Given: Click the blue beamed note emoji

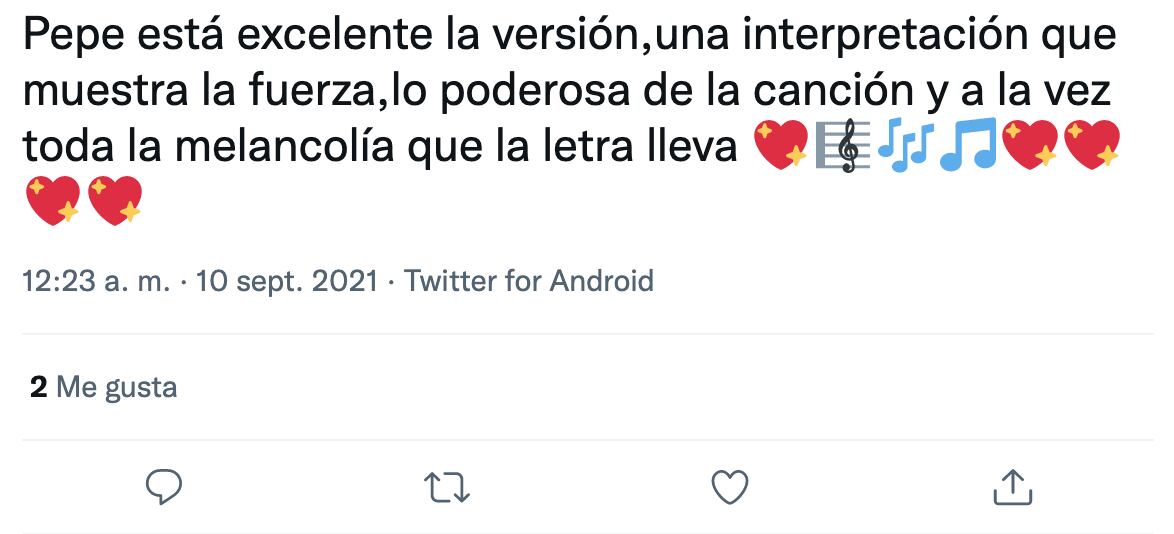Looking at the screenshot, I should [968, 148].
